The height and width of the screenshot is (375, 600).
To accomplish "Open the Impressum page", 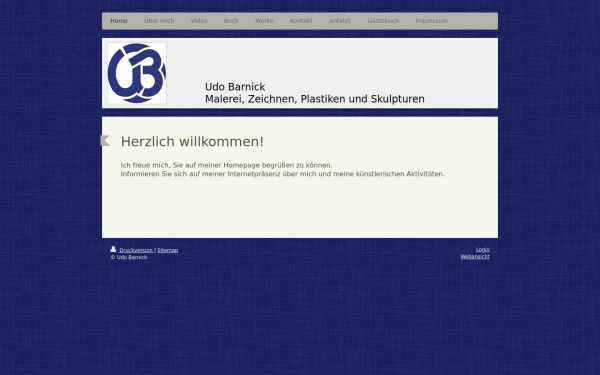I will point(432,21).
